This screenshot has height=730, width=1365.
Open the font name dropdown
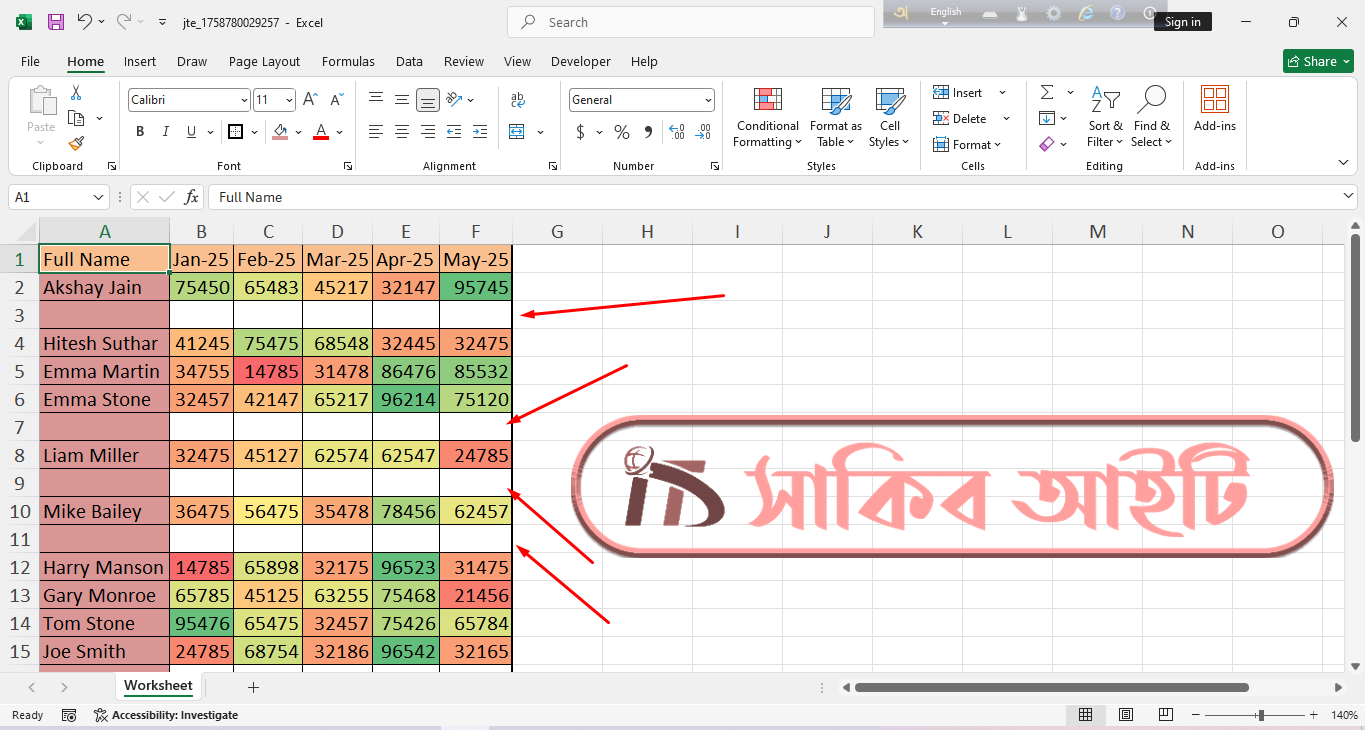coord(244,99)
